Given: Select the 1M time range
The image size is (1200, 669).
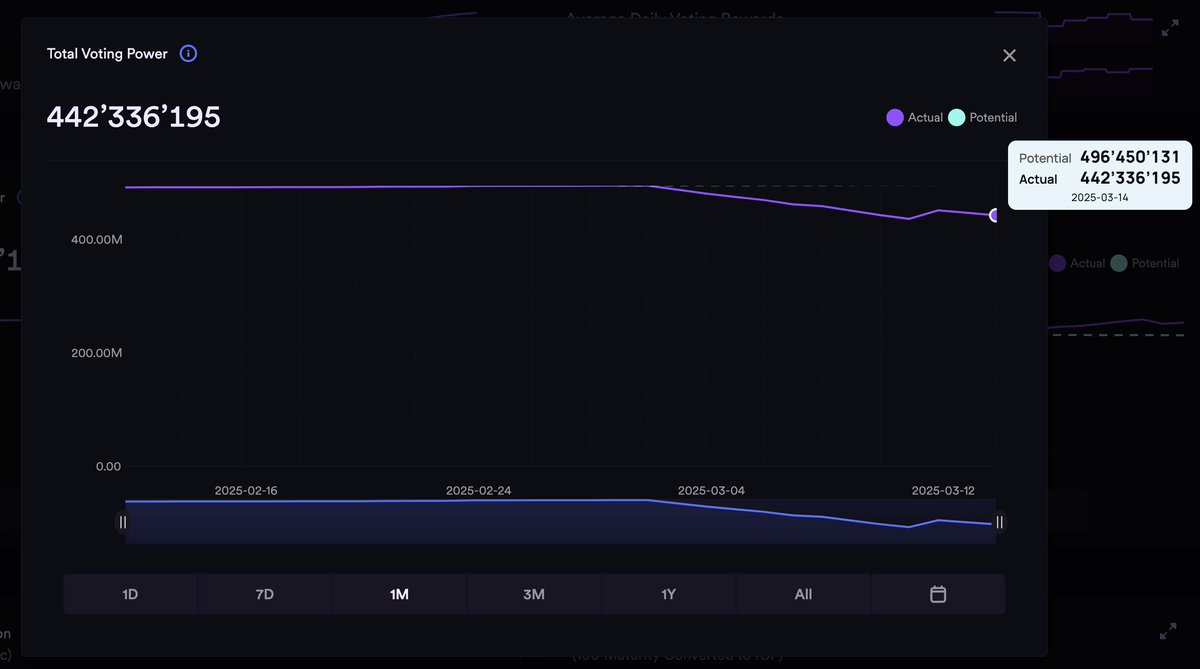Looking at the screenshot, I should tap(399, 594).
